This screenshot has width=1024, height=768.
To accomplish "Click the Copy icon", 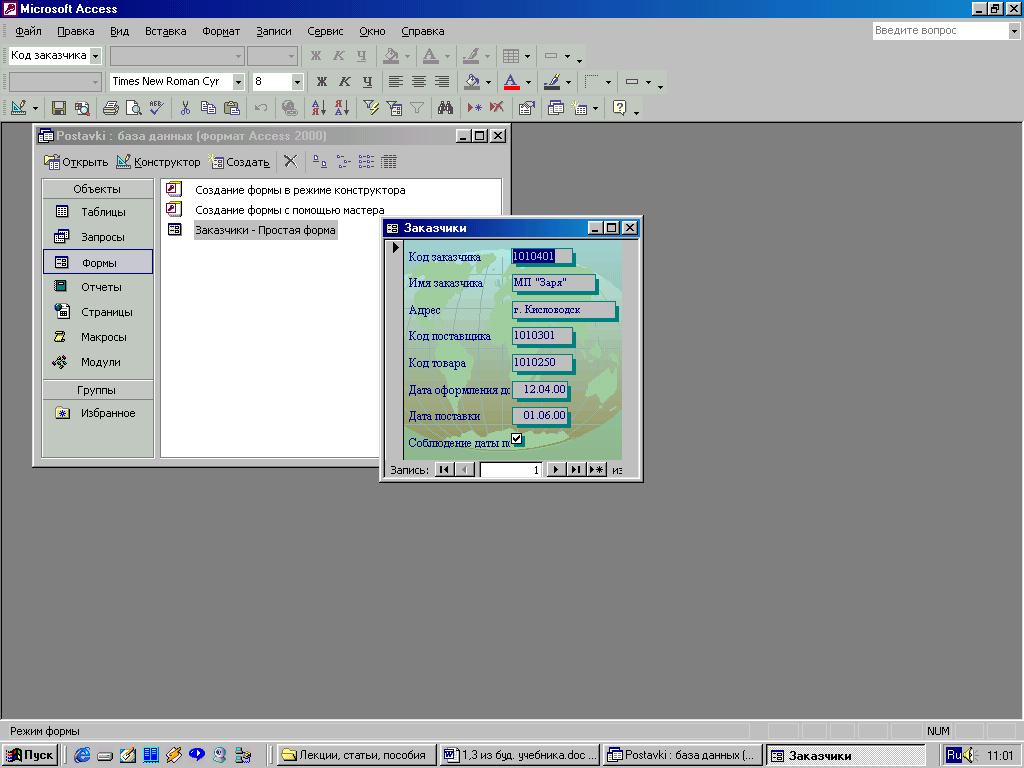I will point(208,108).
